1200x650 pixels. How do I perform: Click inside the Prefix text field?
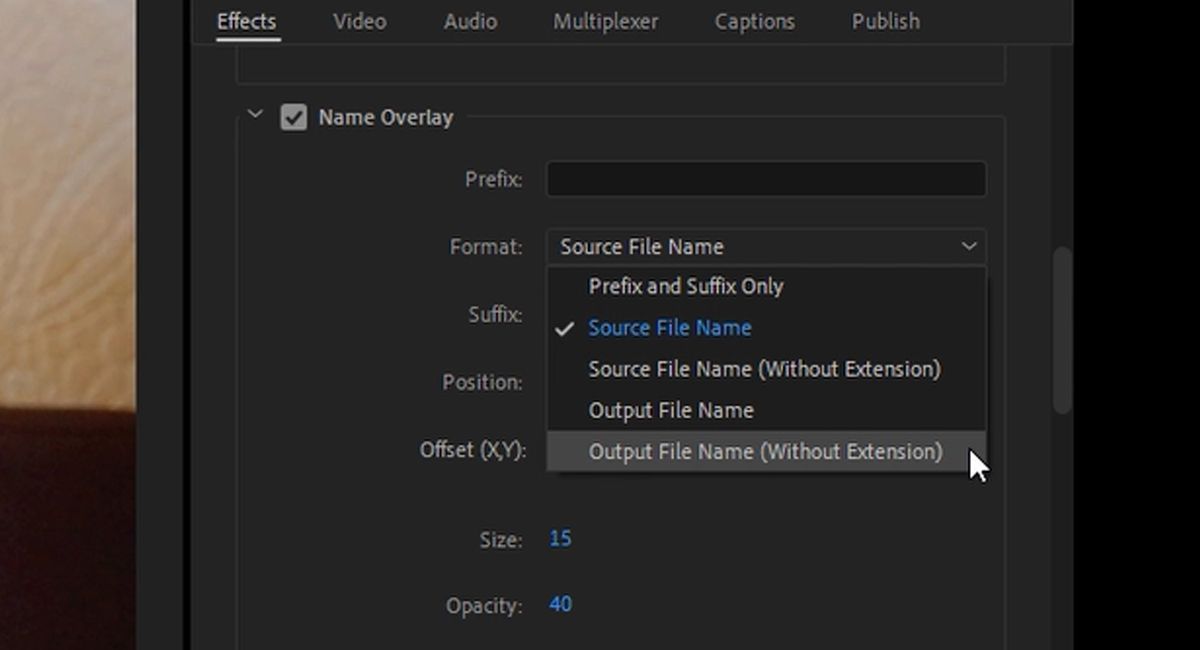pos(766,178)
